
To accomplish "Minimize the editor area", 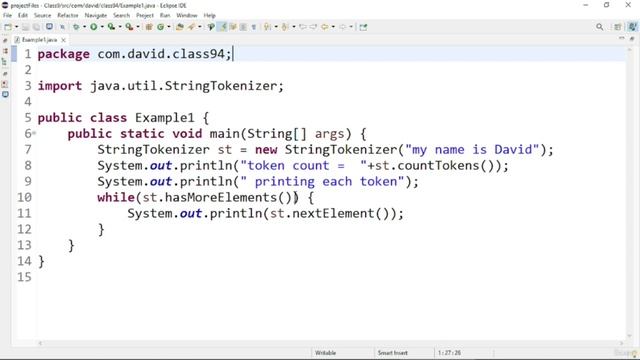I will tap(622, 38).
